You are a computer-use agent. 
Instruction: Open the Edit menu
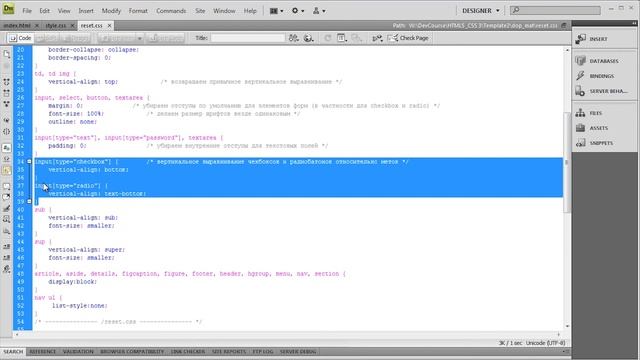click(44, 11)
